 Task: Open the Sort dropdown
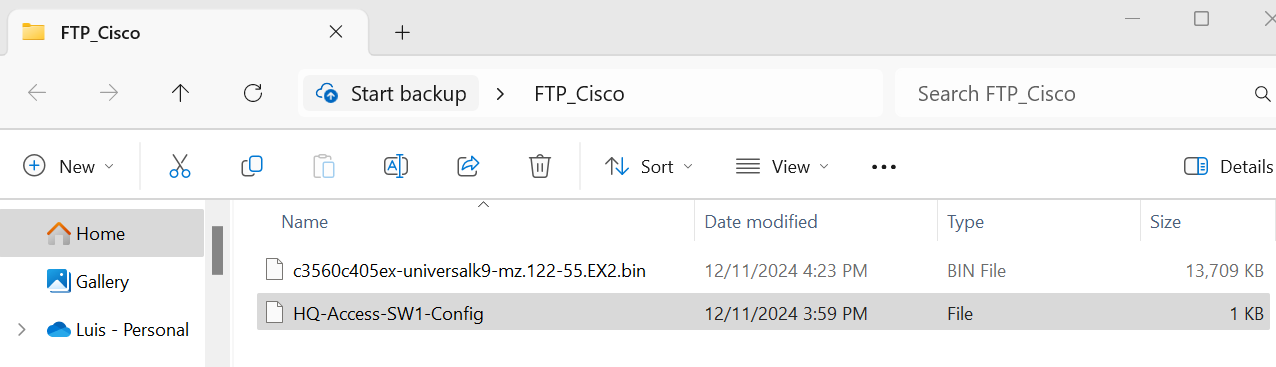click(x=649, y=166)
